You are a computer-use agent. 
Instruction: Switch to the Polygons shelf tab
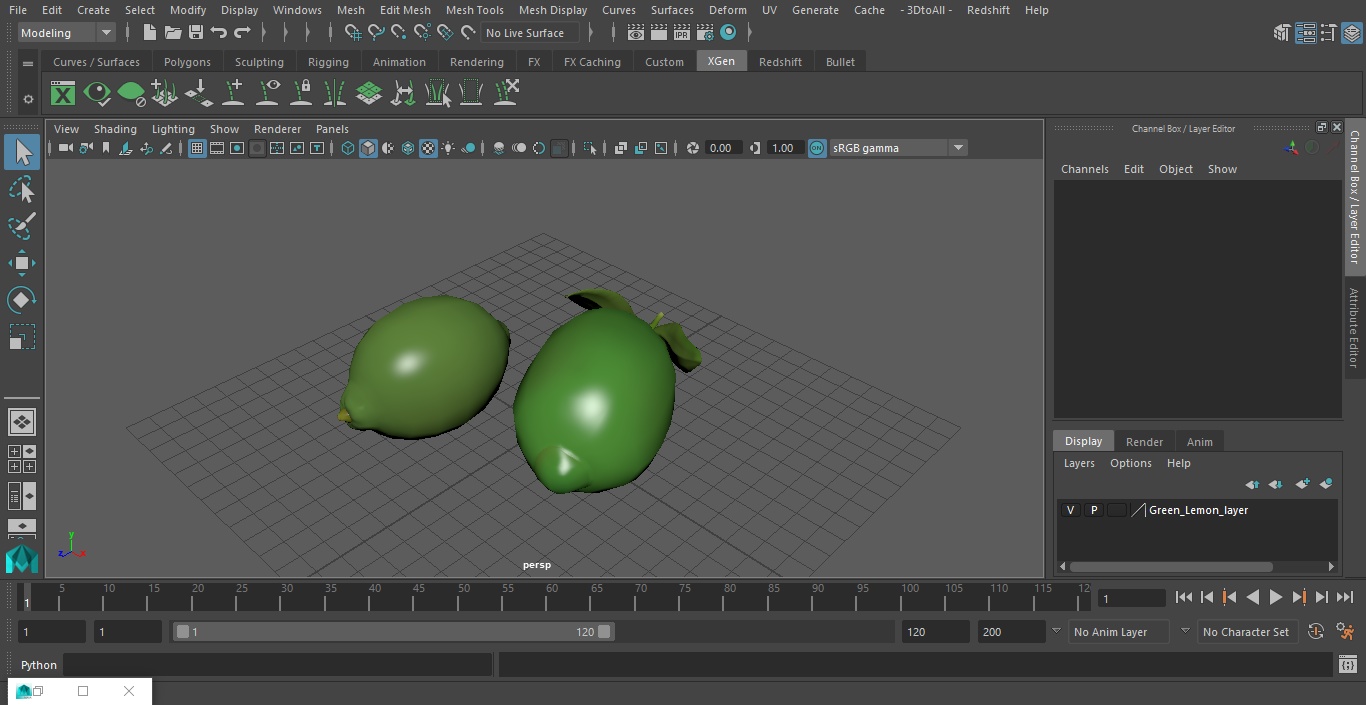tap(187, 62)
